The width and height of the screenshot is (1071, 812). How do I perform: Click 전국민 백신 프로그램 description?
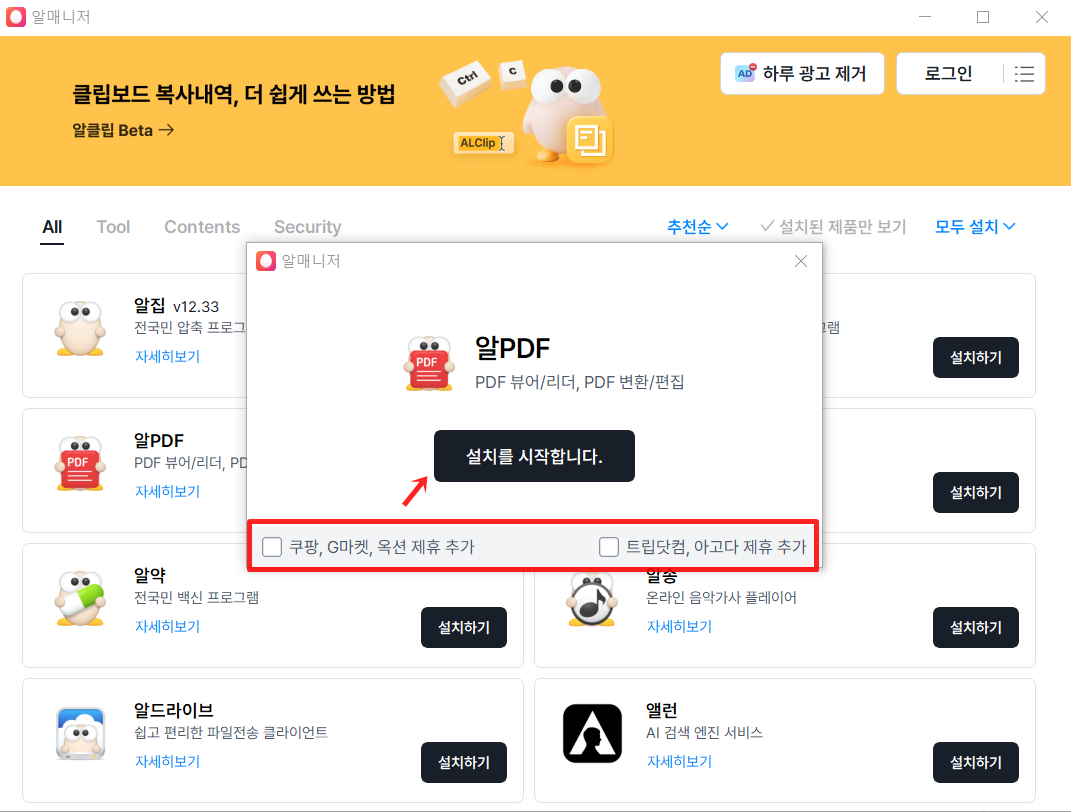tap(196, 598)
